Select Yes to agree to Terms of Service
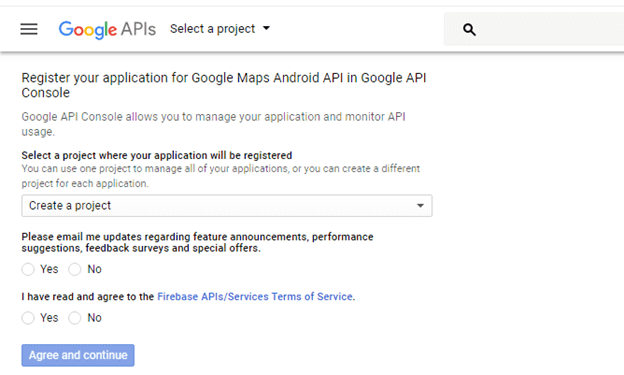The image size is (624, 375). (x=28, y=318)
